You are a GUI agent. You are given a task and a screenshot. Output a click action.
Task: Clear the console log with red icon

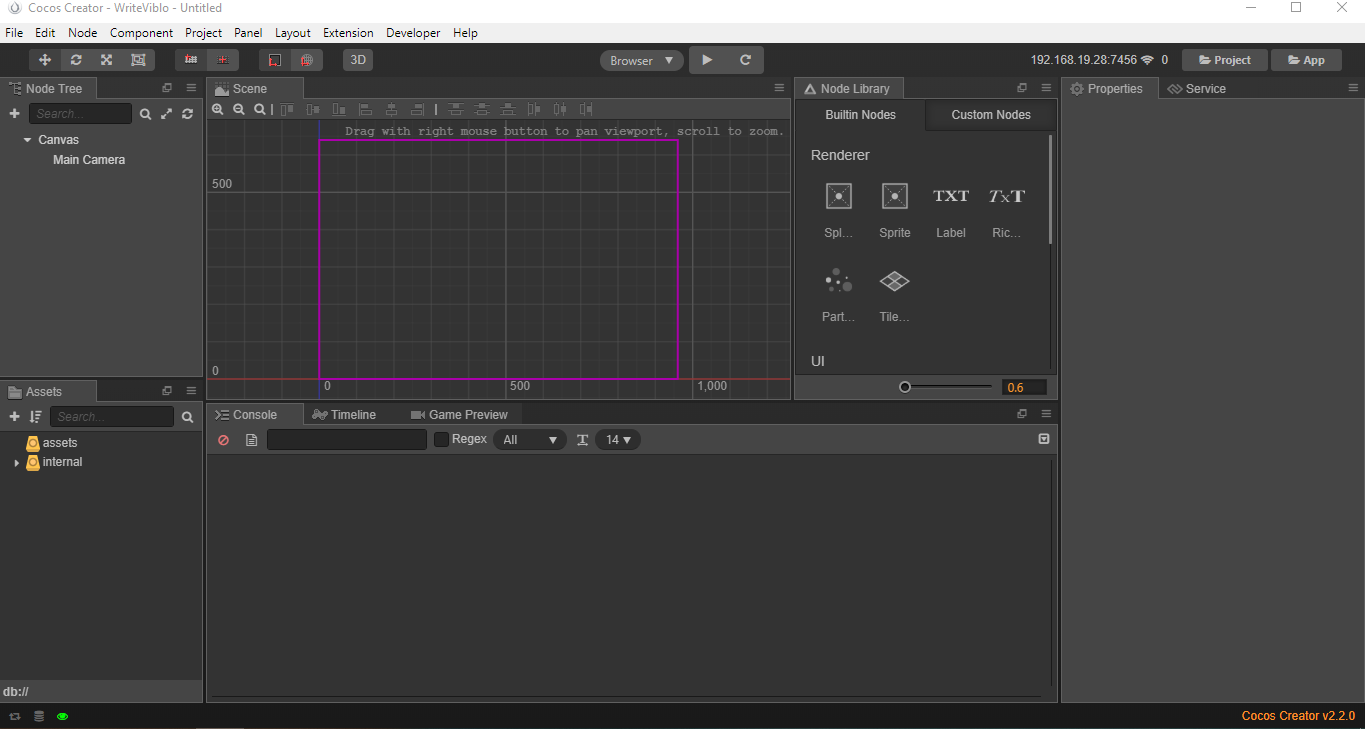click(223, 440)
